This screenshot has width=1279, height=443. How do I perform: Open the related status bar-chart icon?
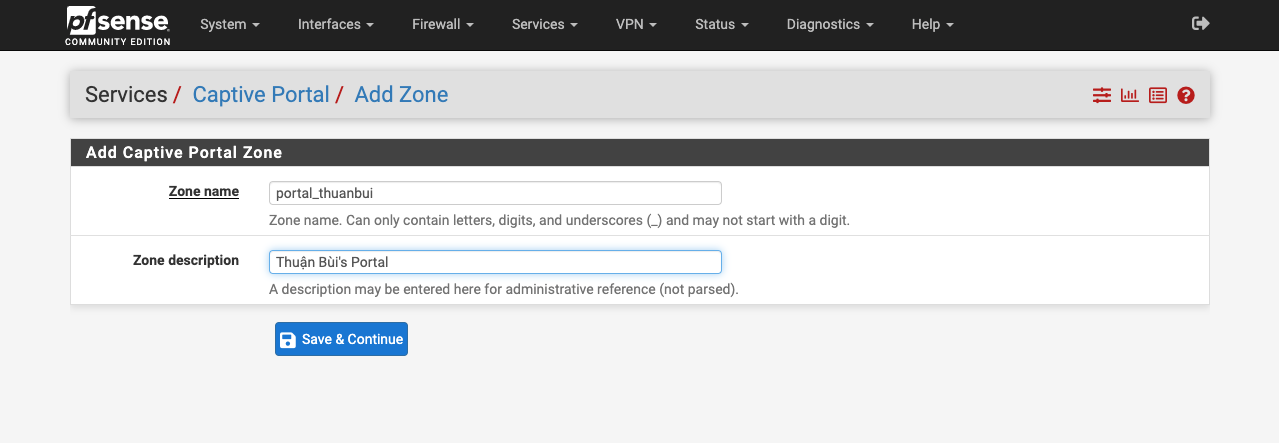click(x=1130, y=96)
